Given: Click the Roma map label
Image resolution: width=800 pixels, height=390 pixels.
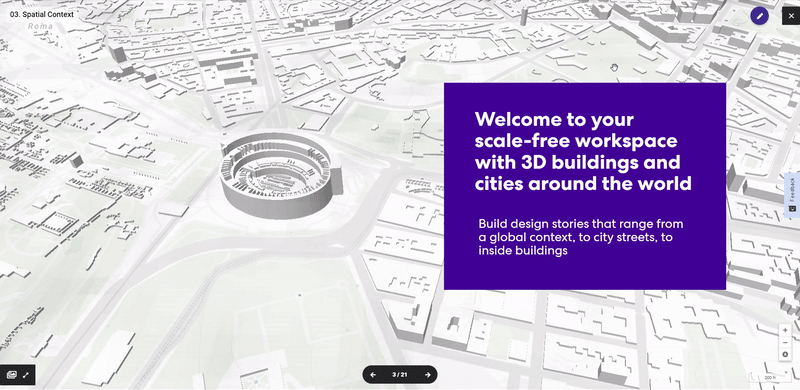Looking at the screenshot, I should (40, 26).
